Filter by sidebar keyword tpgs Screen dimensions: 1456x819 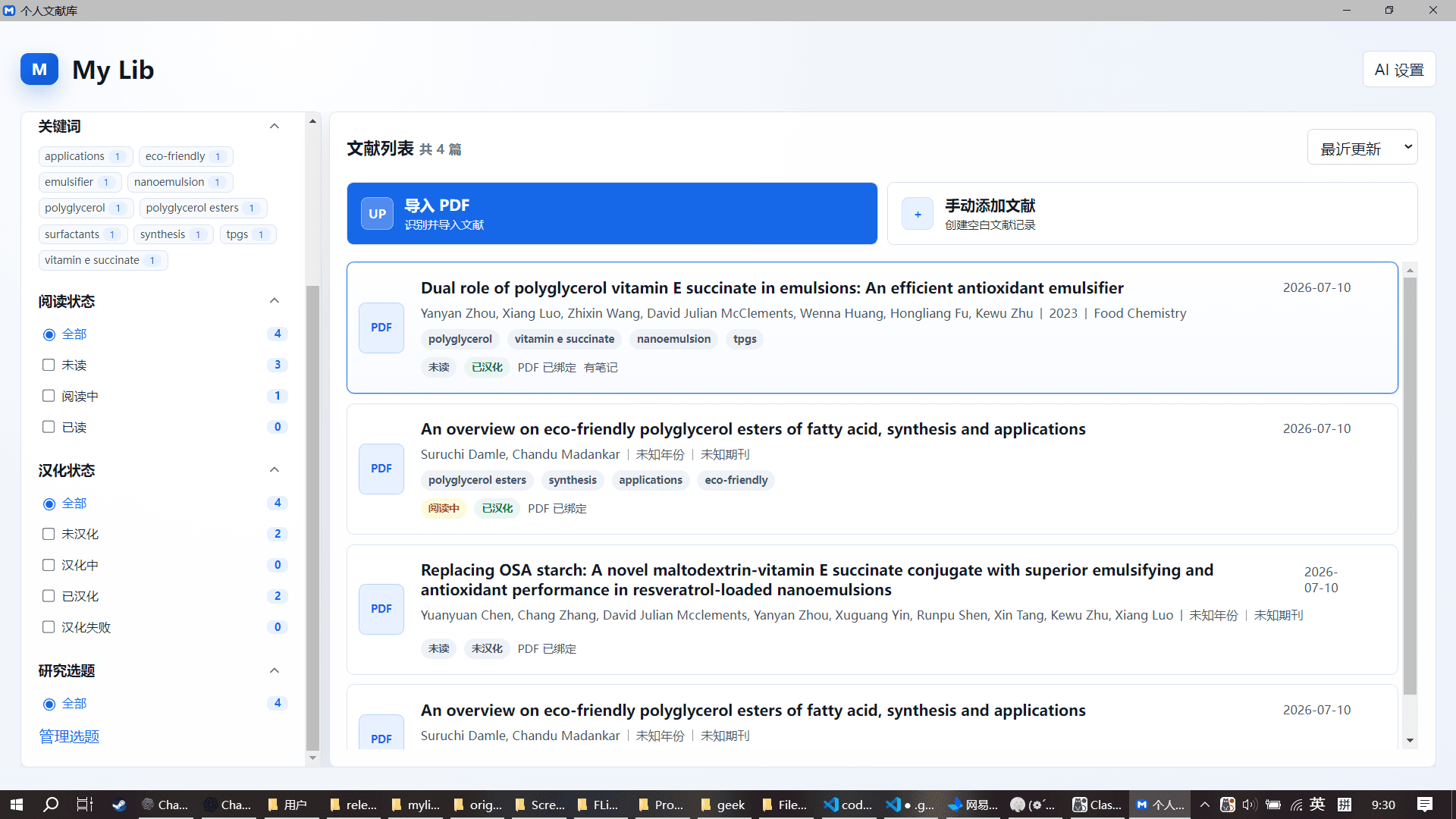(x=248, y=234)
